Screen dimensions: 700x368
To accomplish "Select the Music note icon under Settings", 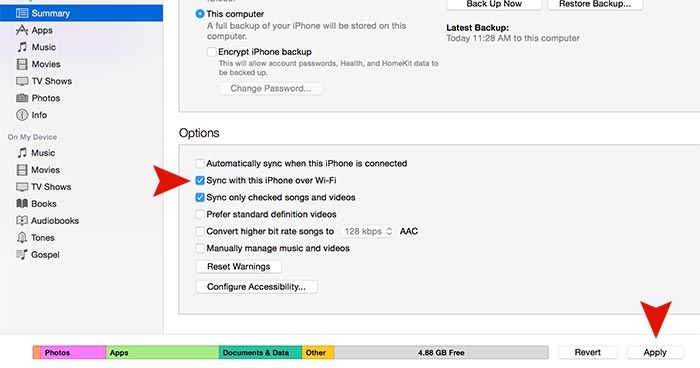I will pos(22,47).
